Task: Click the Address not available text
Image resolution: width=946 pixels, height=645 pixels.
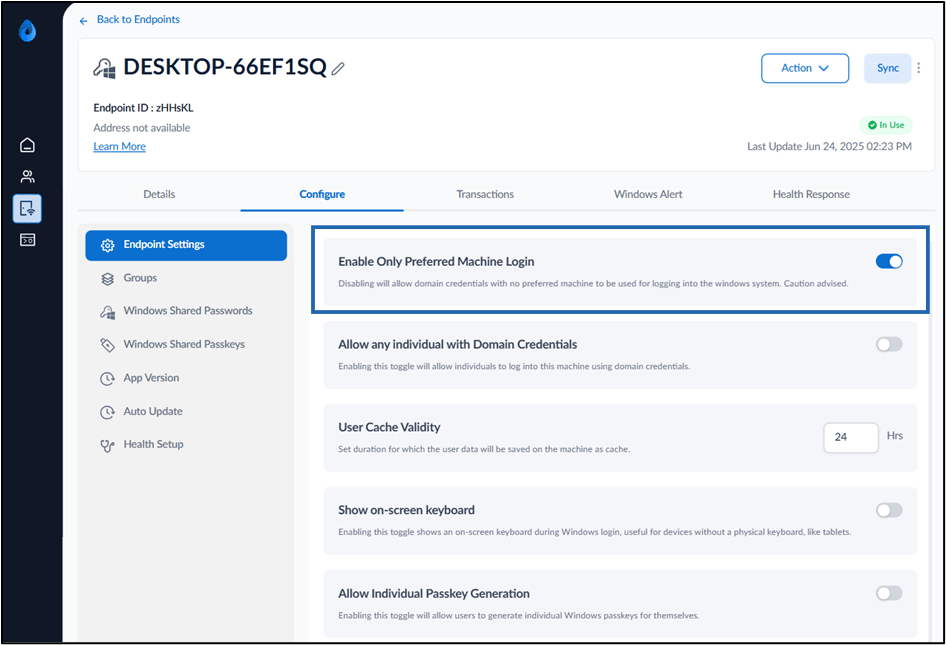Action: pyautogui.click(x=141, y=128)
